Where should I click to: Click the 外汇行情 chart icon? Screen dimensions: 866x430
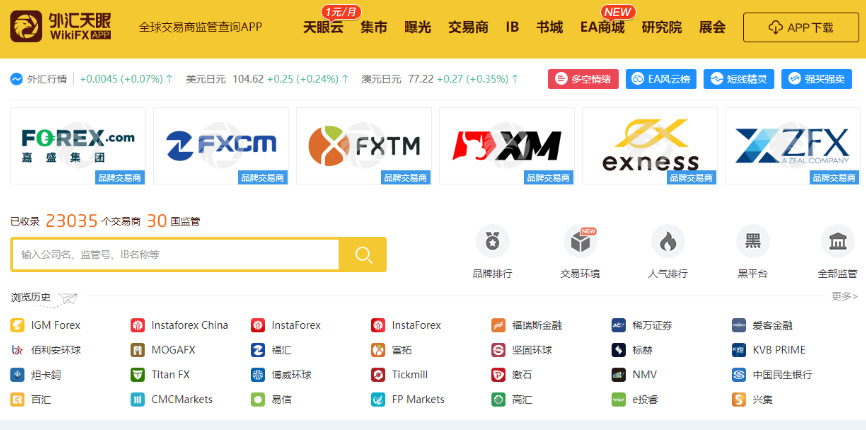[17, 79]
